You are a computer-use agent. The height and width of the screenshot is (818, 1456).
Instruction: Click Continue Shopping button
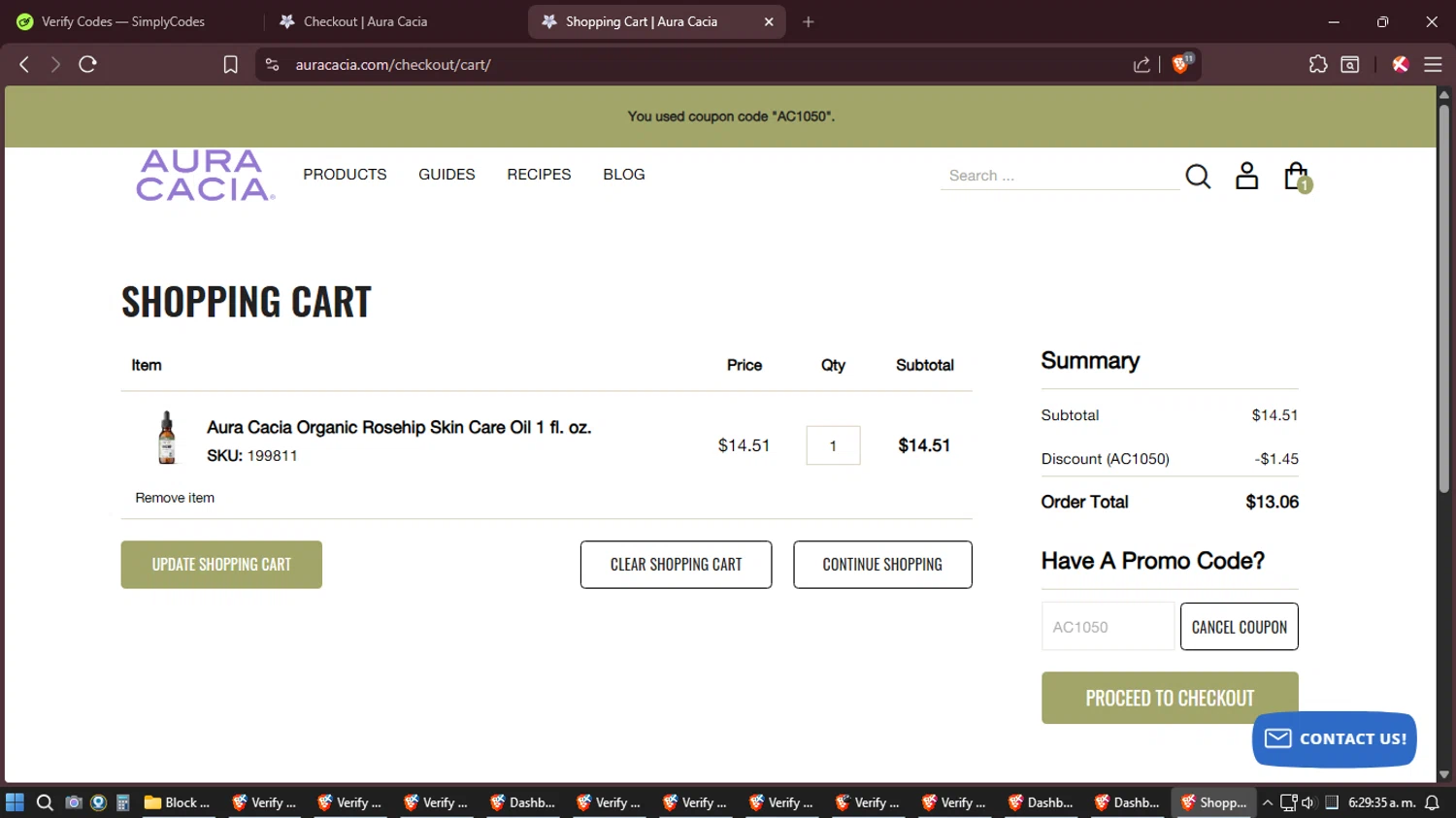click(882, 565)
